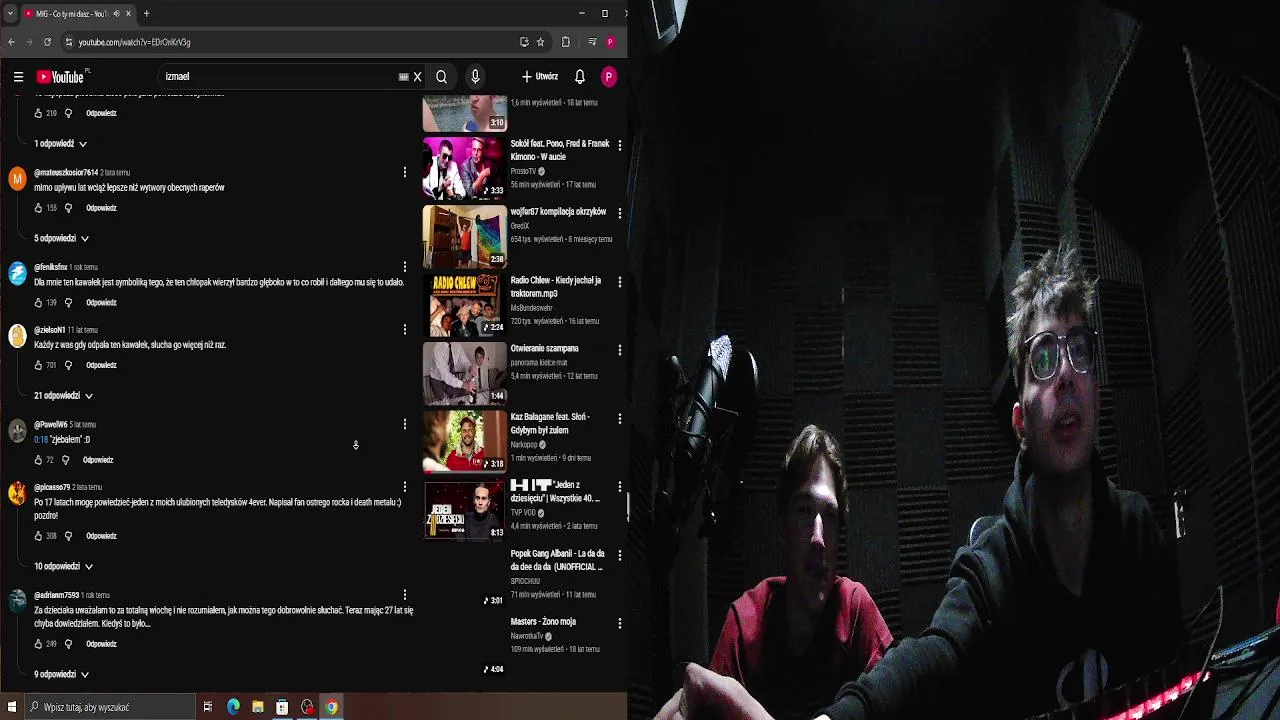The height and width of the screenshot is (720, 1280).
Task: Open 'Popek Gang Albanii' video title
Action: click(558, 560)
